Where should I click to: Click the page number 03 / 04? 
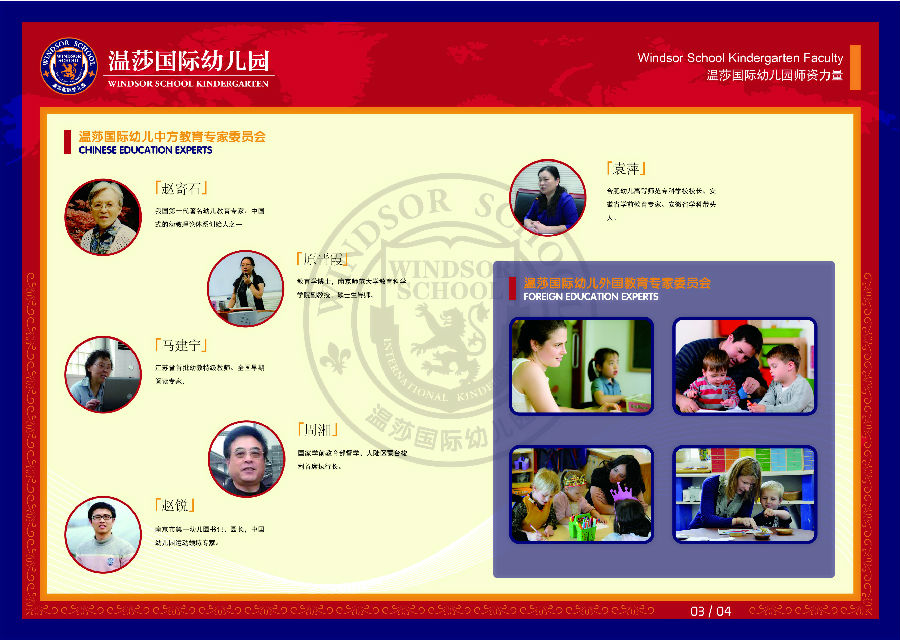pos(711,611)
